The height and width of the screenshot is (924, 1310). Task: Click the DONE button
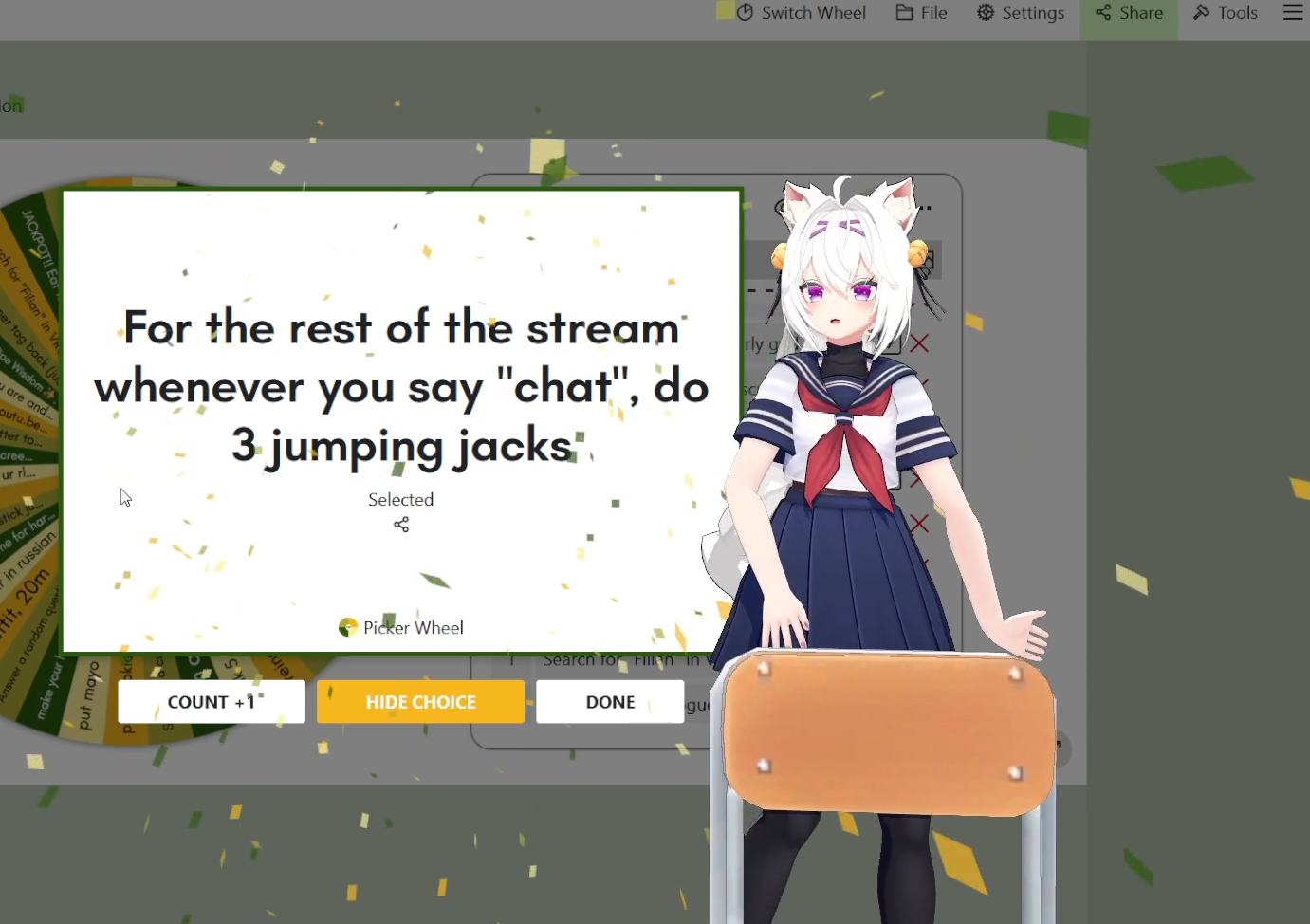(610, 702)
